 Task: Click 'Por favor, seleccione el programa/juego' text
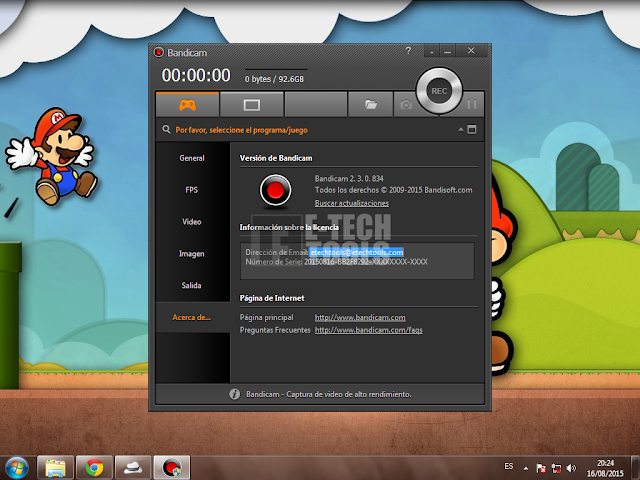point(242,130)
